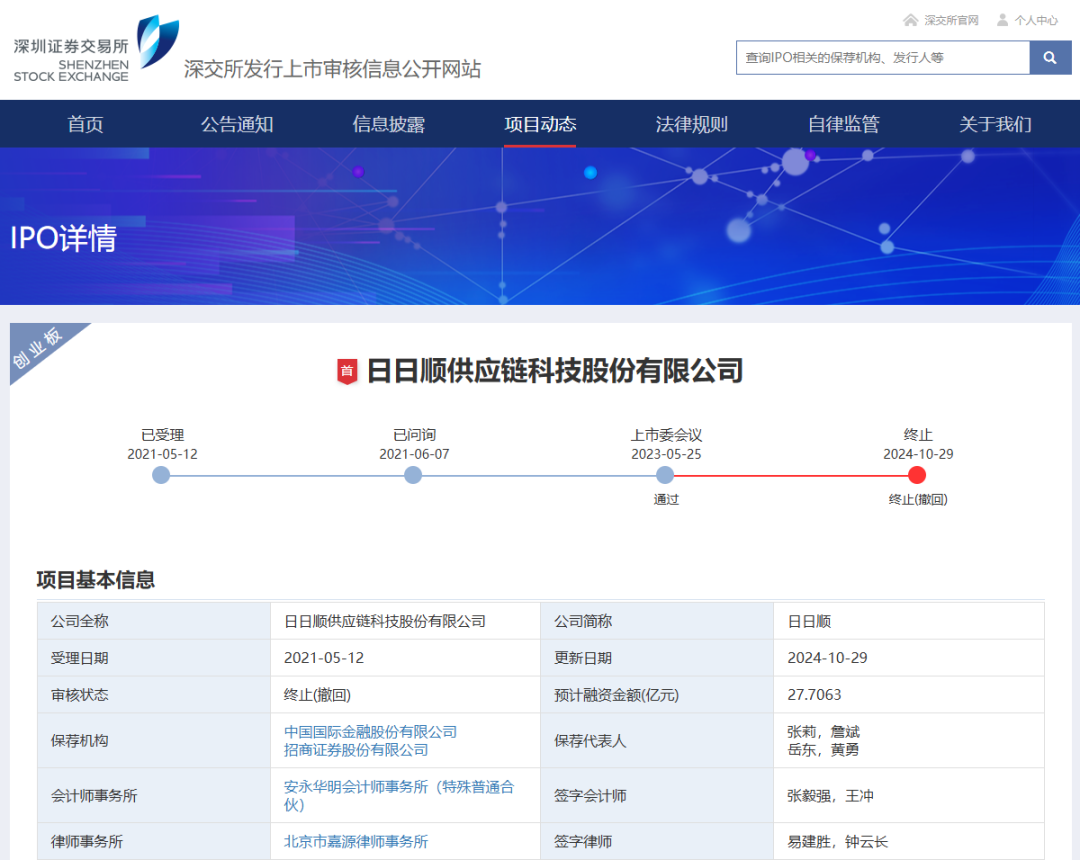Click the red 终止 timeline marker
The width and height of the screenshot is (1080, 860).
(917, 475)
